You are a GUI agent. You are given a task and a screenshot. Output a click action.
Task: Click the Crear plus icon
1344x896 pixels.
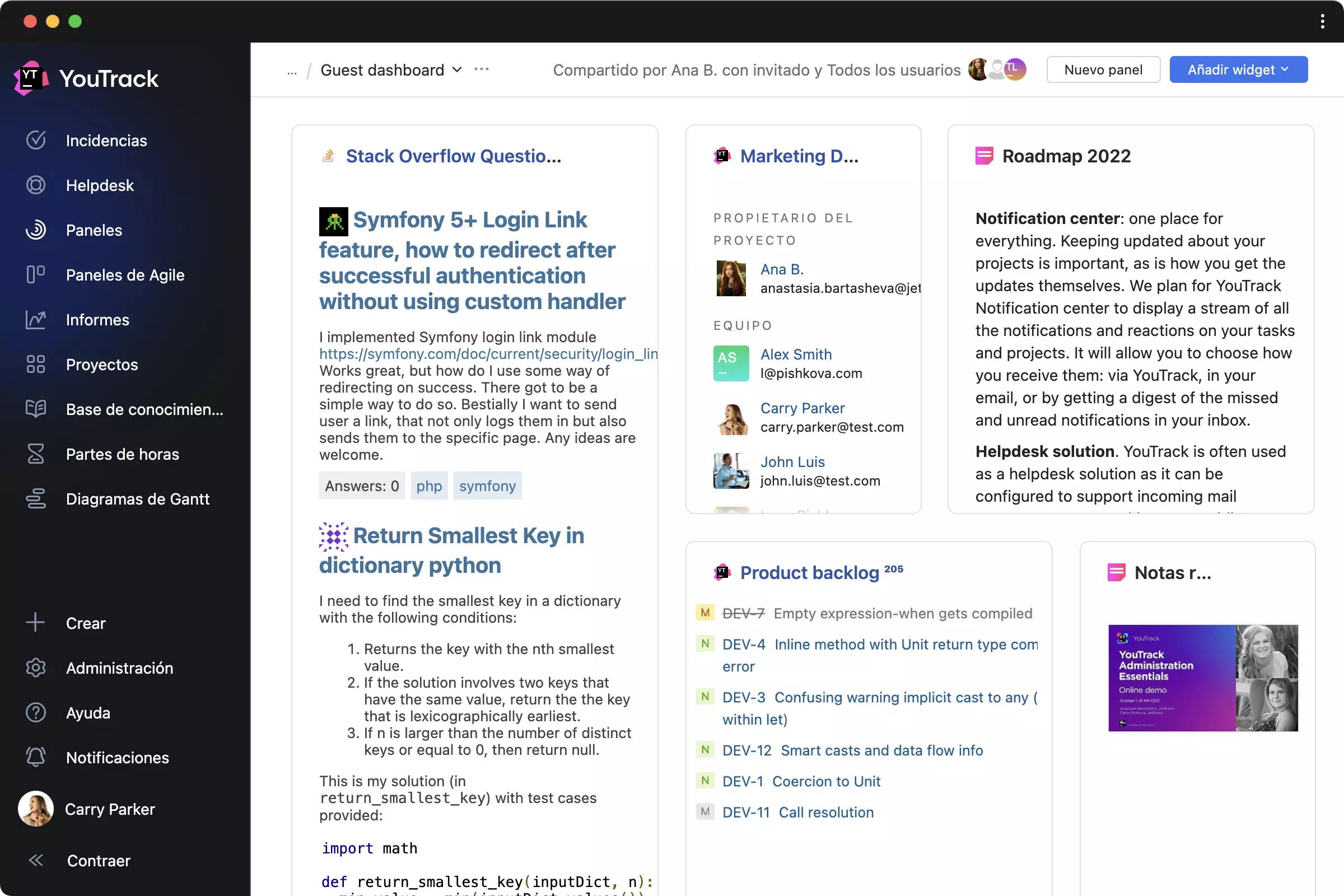coord(36,622)
